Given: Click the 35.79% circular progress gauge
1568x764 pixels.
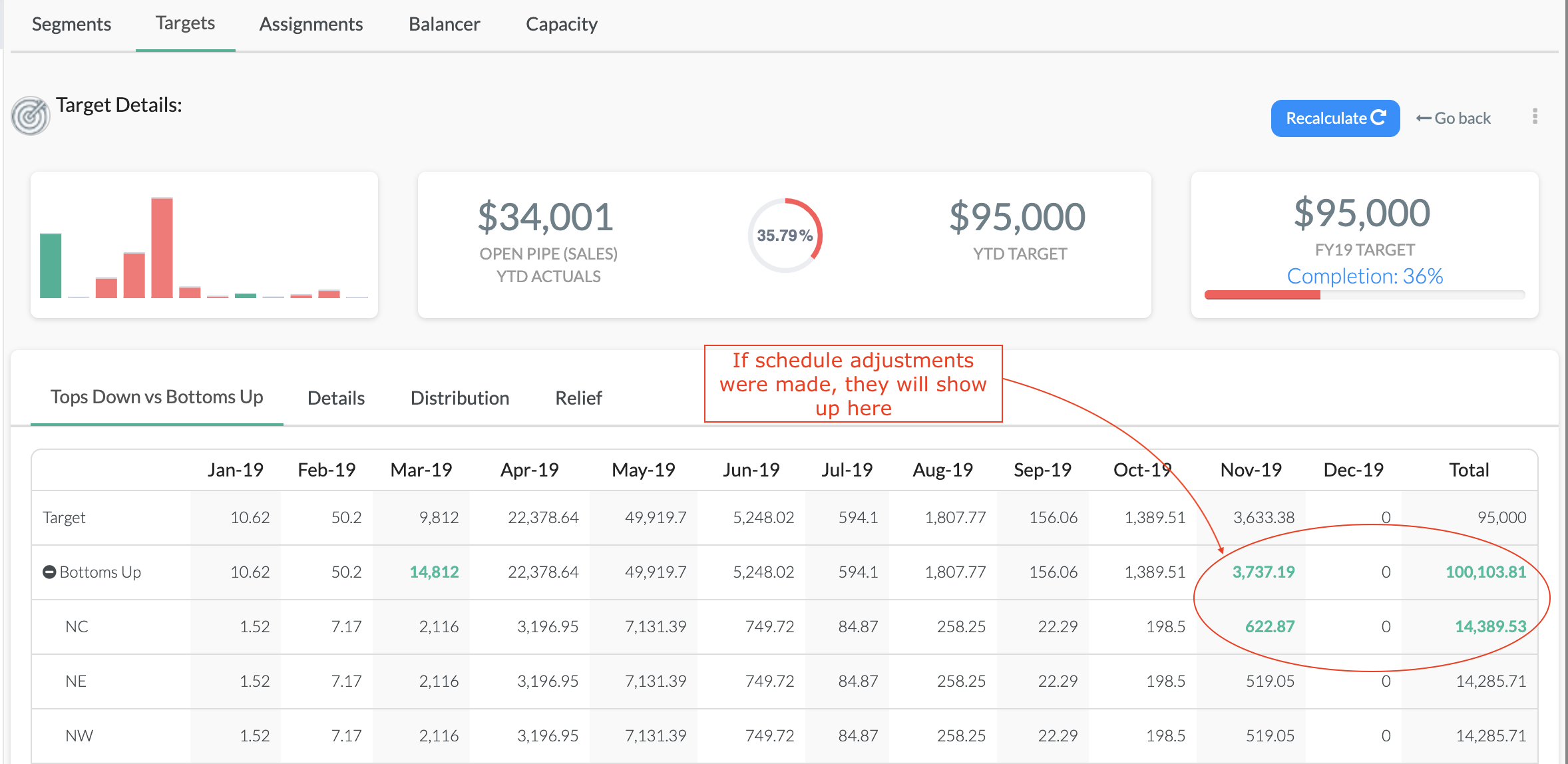Looking at the screenshot, I should click(785, 235).
